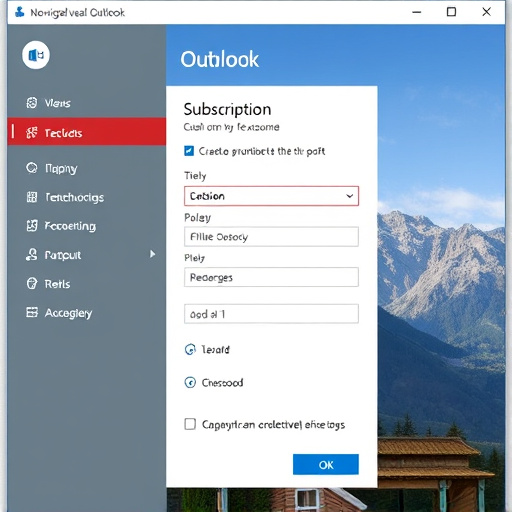The image size is (512, 512).
Task: Maximize the Outlook window
Action: (x=451, y=12)
